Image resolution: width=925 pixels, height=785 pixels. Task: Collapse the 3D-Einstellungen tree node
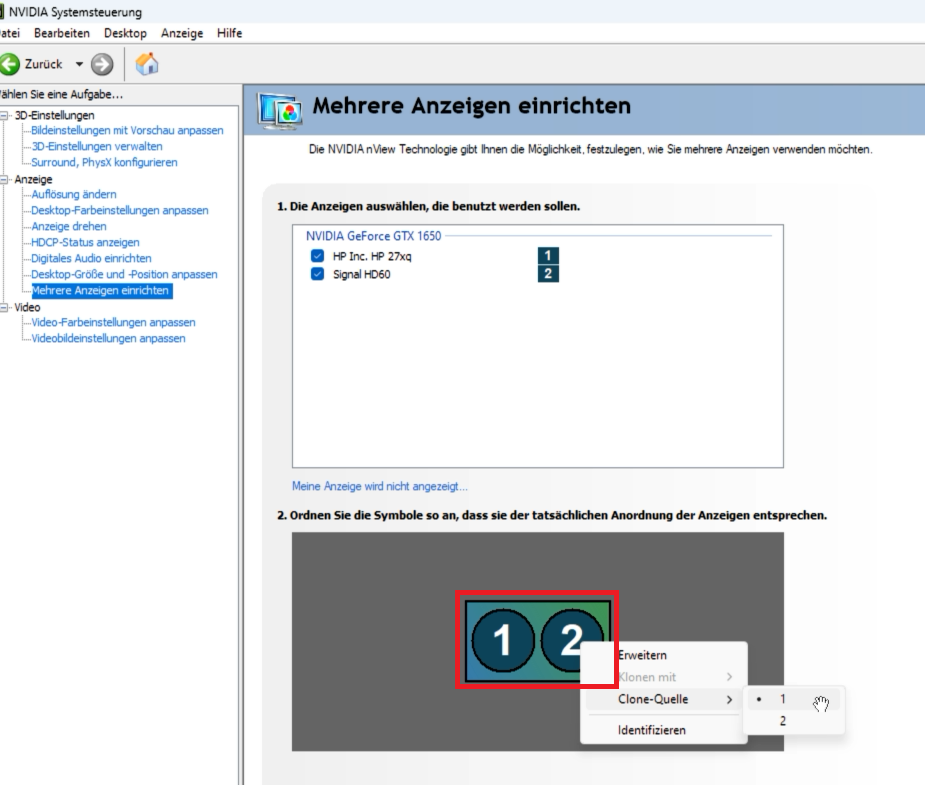[x=4, y=115]
